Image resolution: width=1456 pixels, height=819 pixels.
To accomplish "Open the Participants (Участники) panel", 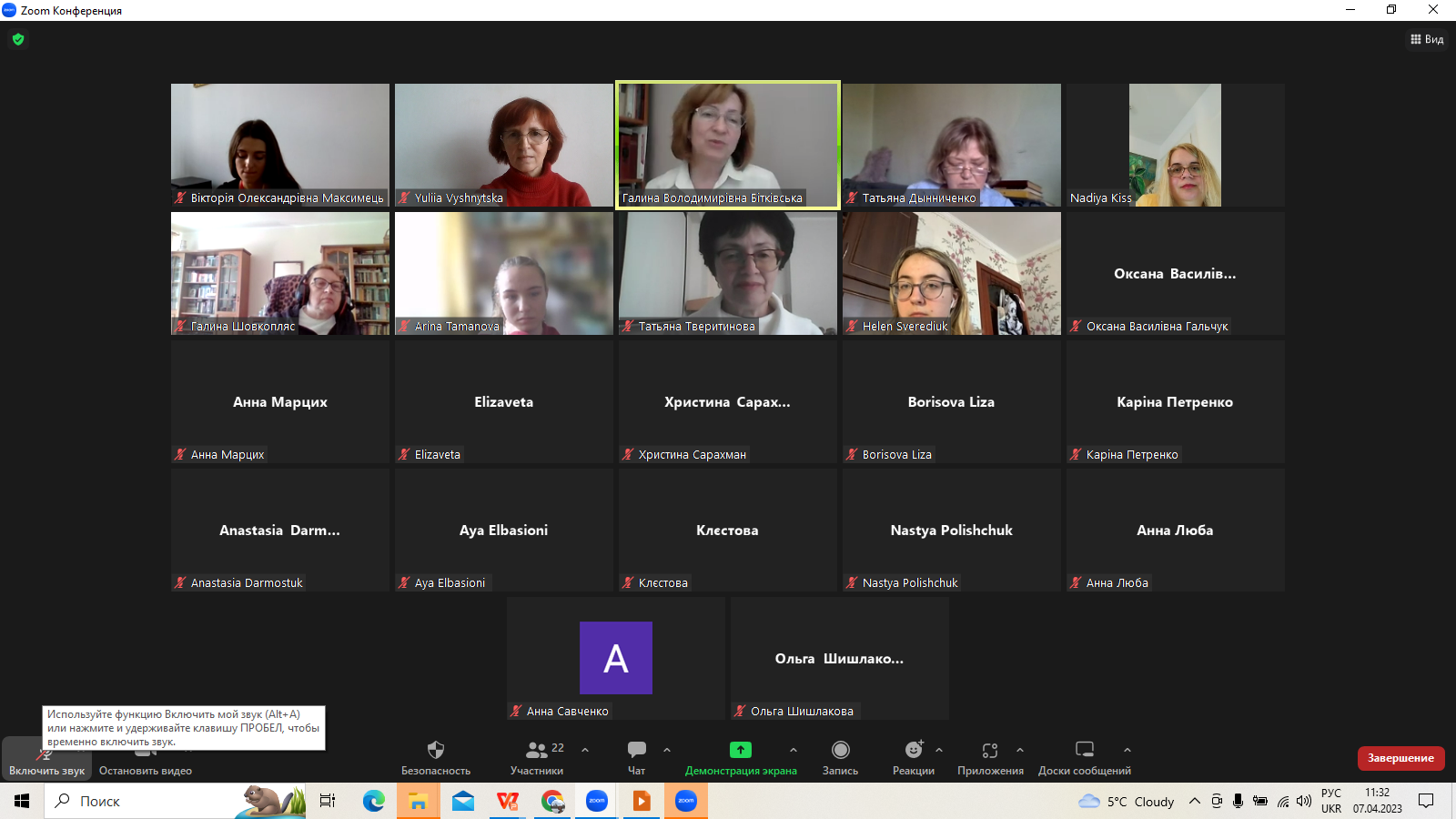I will [537, 751].
